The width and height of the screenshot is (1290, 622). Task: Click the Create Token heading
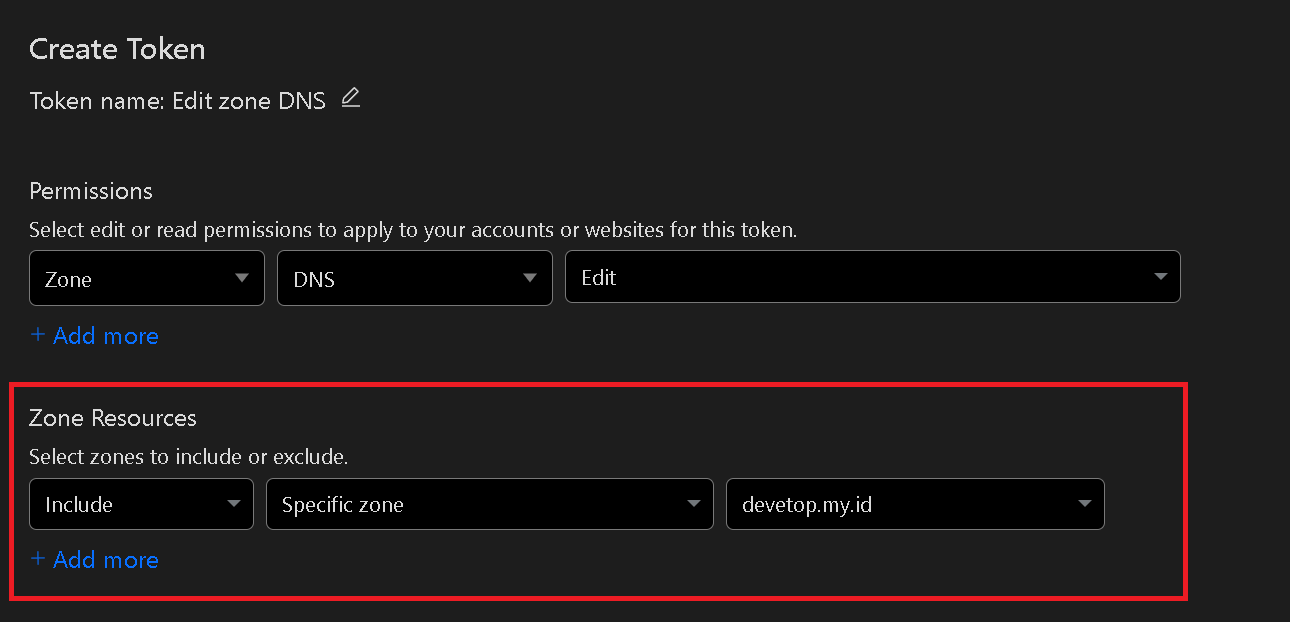[117, 49]
